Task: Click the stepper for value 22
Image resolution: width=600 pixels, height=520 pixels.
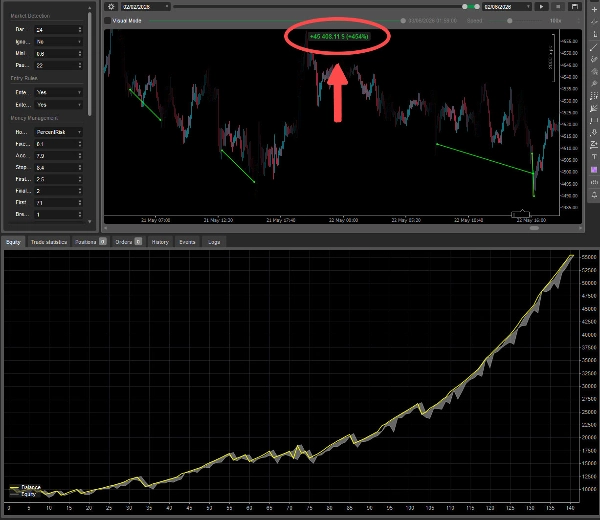Action: click(80, 65)
